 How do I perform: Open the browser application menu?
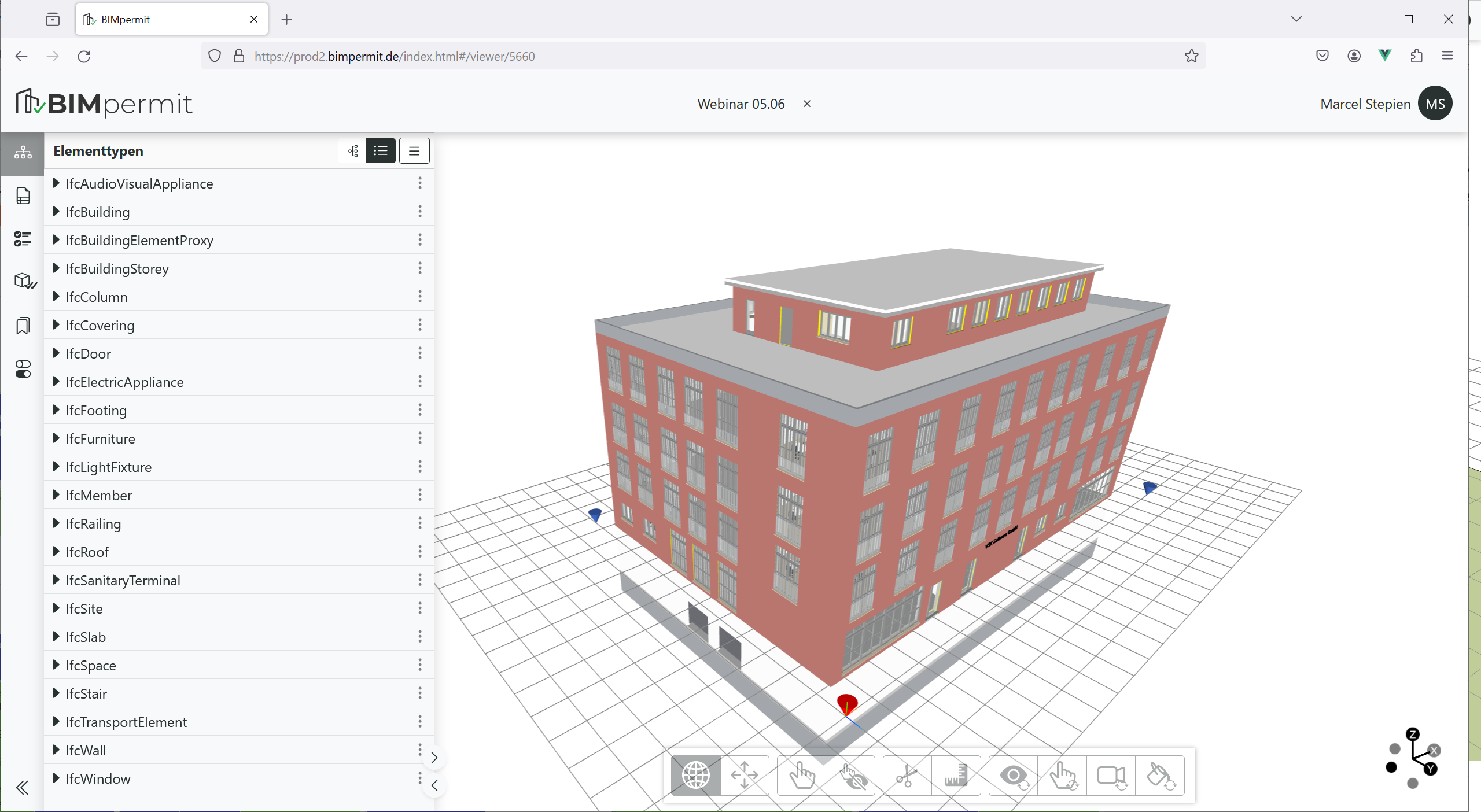click(x=1447, y=56)
